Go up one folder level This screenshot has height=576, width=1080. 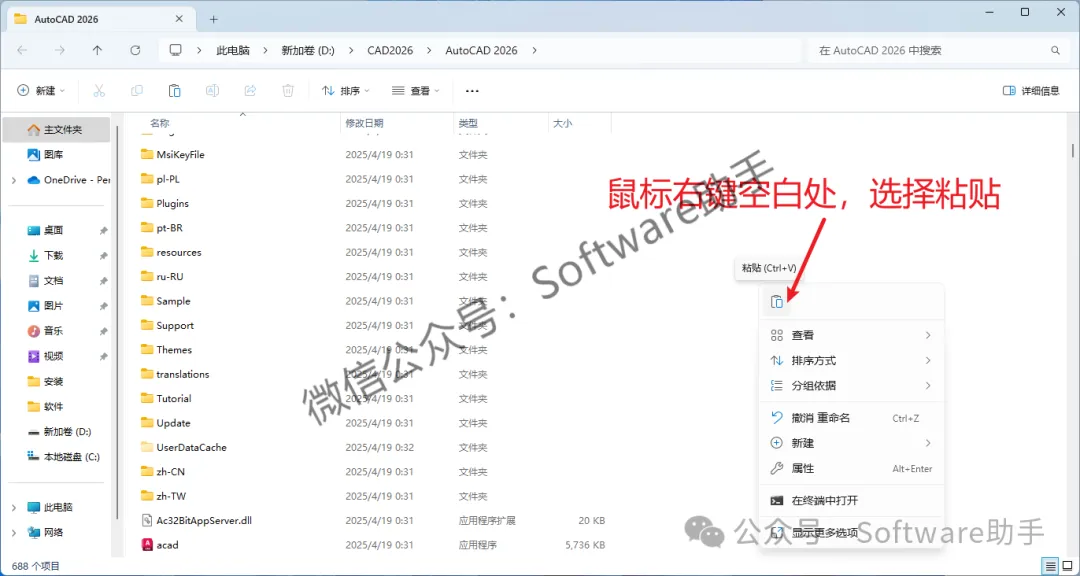click(97, 50)
